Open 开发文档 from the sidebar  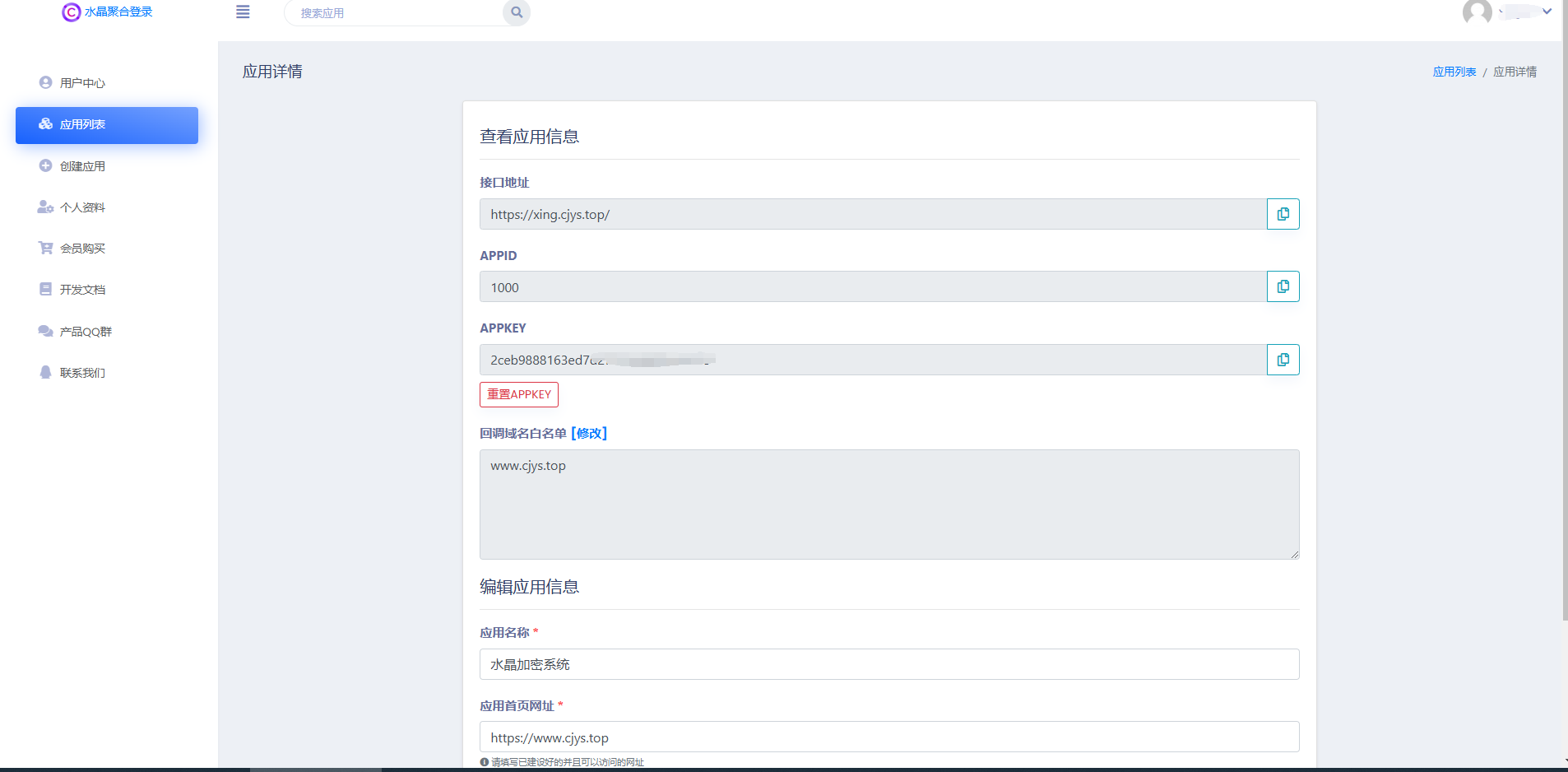(82, 290)
